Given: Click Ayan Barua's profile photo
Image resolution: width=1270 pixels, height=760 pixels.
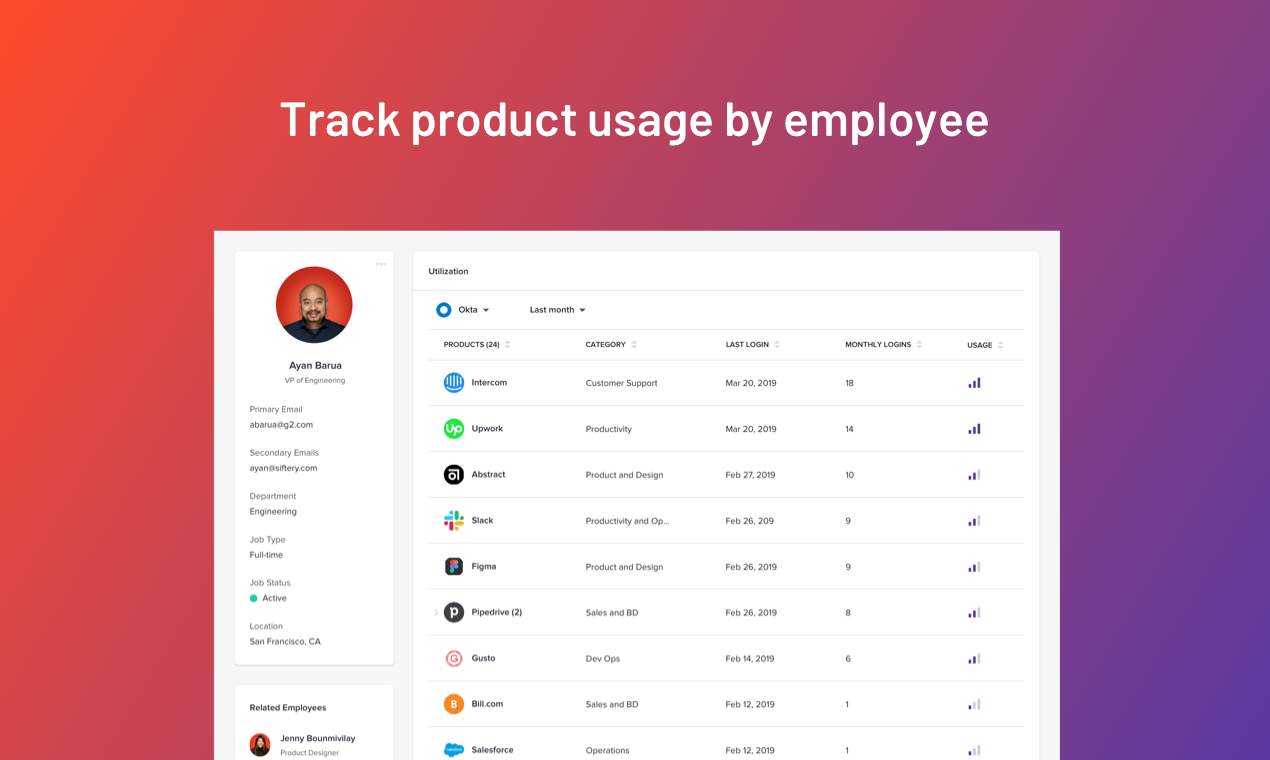Looking at the screenshot, I should 314,305.
